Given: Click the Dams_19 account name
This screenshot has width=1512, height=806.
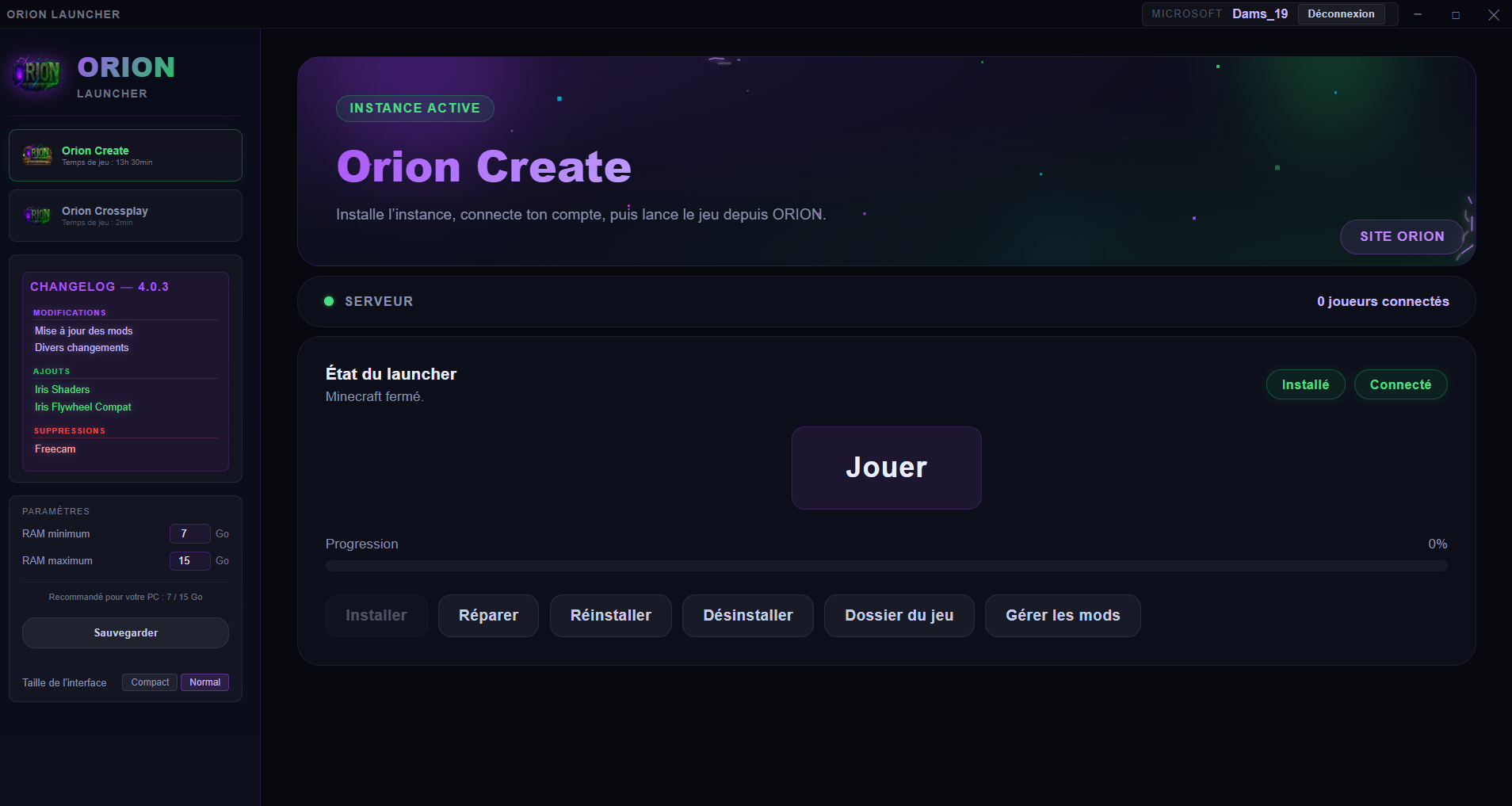Looking at the screenshot, I should point(1260,14).
